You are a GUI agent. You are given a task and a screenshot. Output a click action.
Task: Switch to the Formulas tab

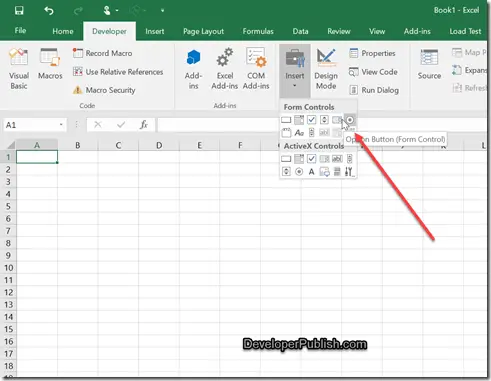(x=258, y=31)
